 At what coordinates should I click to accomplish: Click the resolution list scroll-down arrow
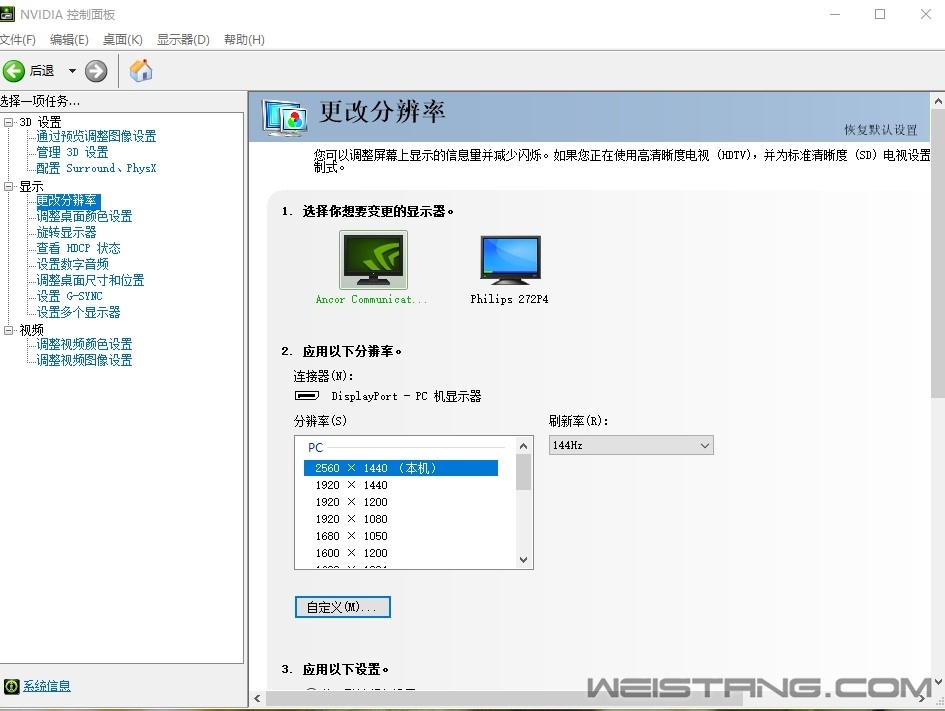[523, 560]
